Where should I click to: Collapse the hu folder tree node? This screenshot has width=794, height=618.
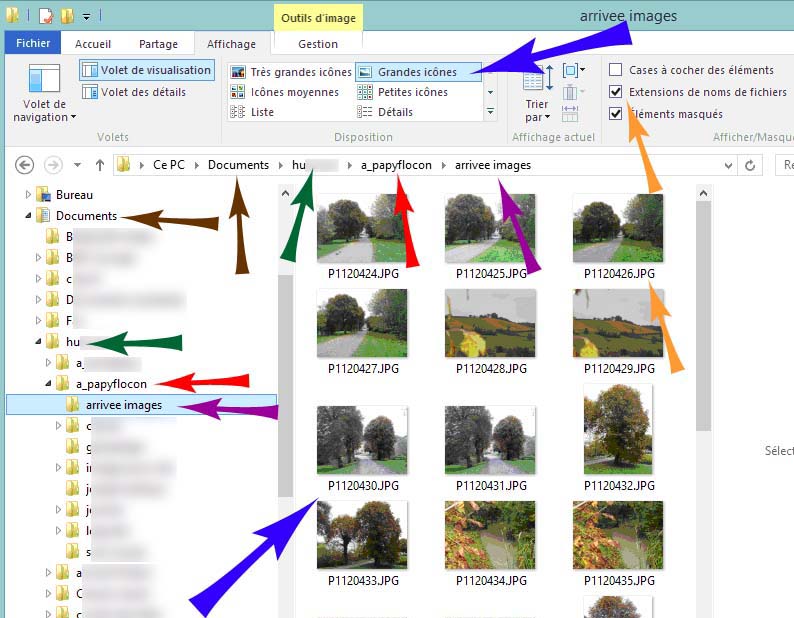(38, 342)
